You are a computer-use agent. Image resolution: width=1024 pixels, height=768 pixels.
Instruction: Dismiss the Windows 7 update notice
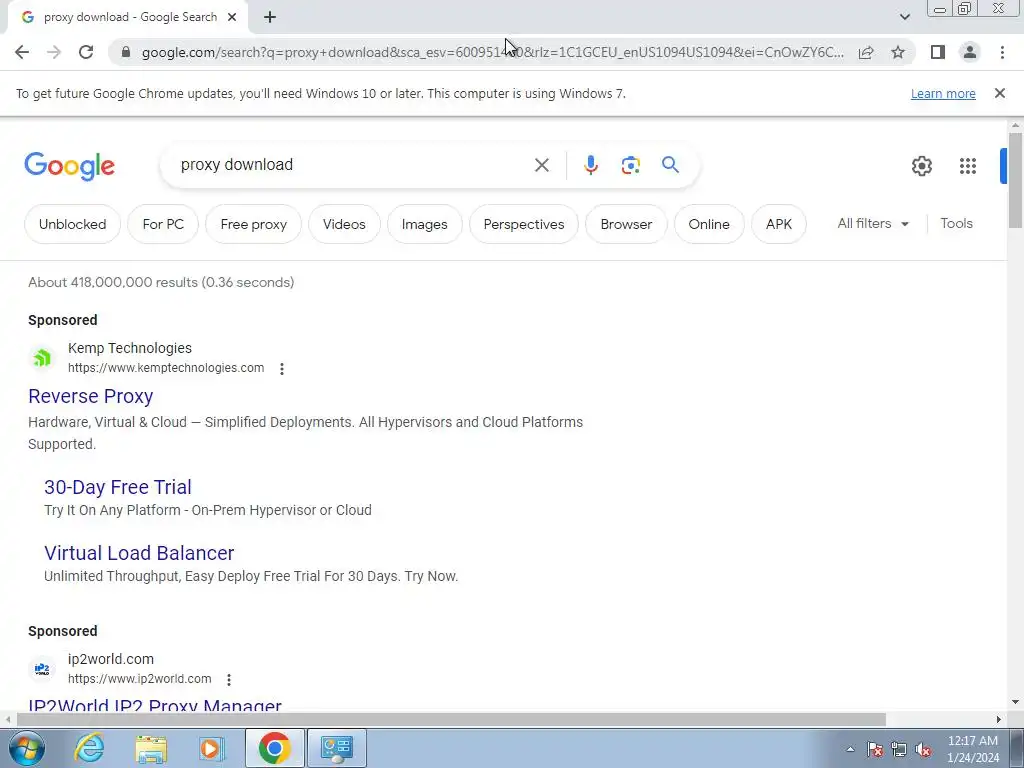pos(999,93)
